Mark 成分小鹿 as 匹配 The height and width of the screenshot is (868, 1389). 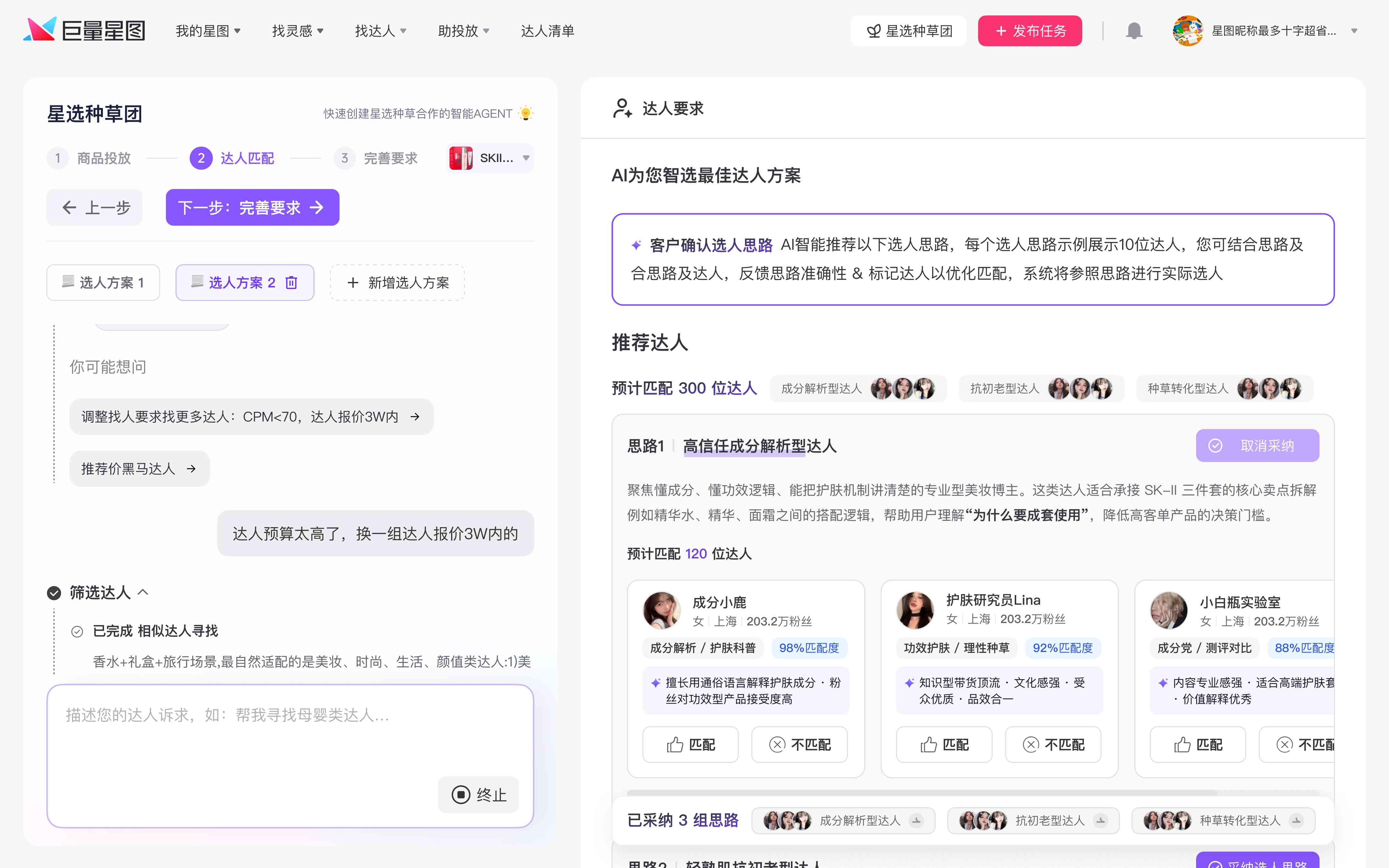(x=691, y=745)
